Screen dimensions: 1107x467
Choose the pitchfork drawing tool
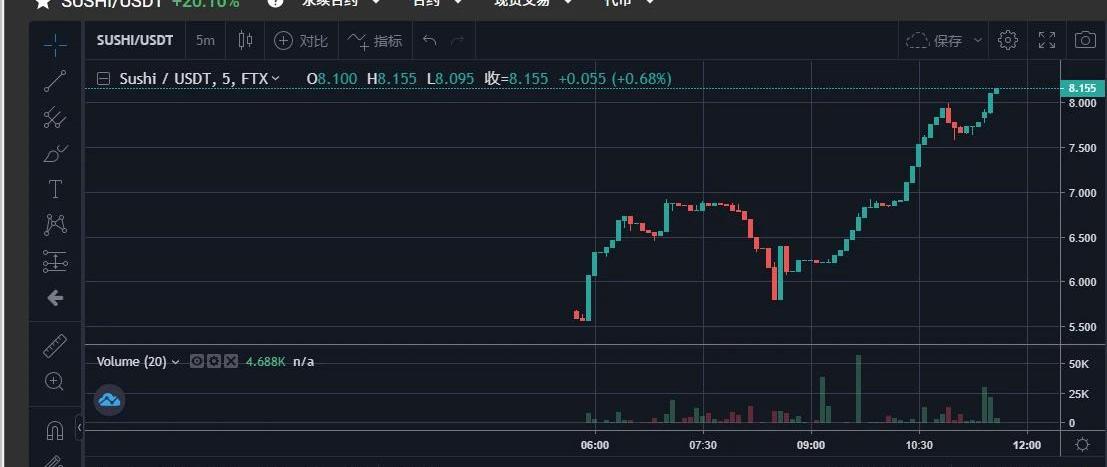click(x=55, y=117)
